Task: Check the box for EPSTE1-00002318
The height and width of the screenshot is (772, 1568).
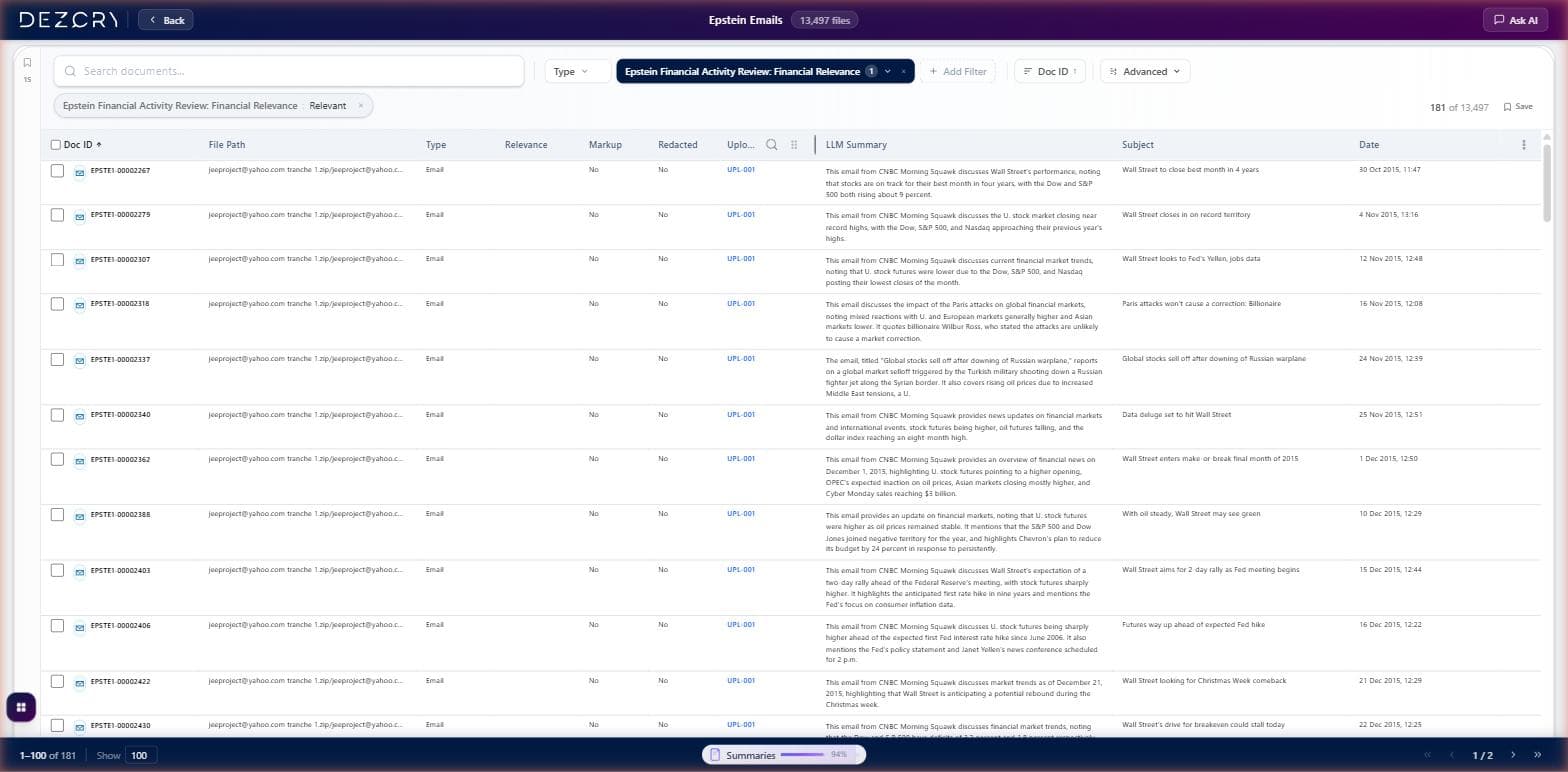Action: 57,304
